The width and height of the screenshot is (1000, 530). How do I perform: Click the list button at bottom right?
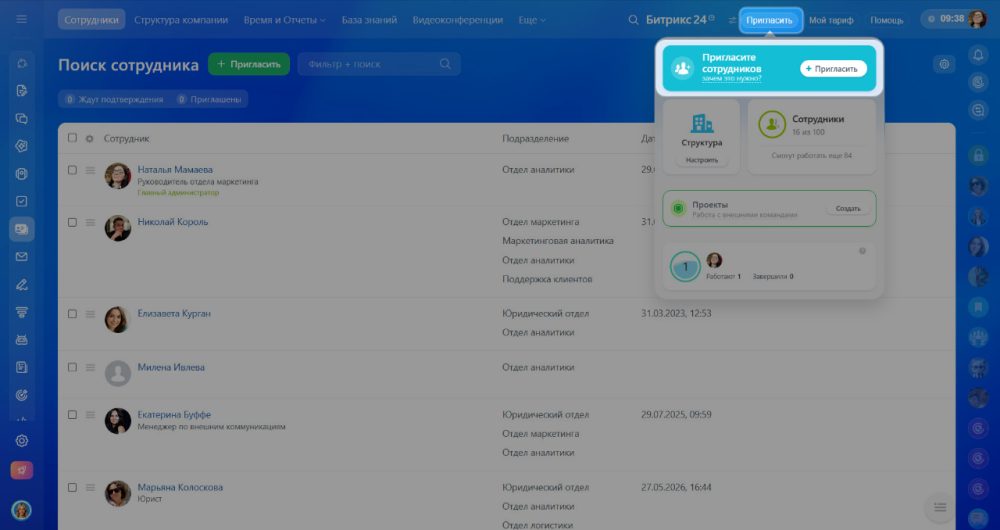pos(939,507)
